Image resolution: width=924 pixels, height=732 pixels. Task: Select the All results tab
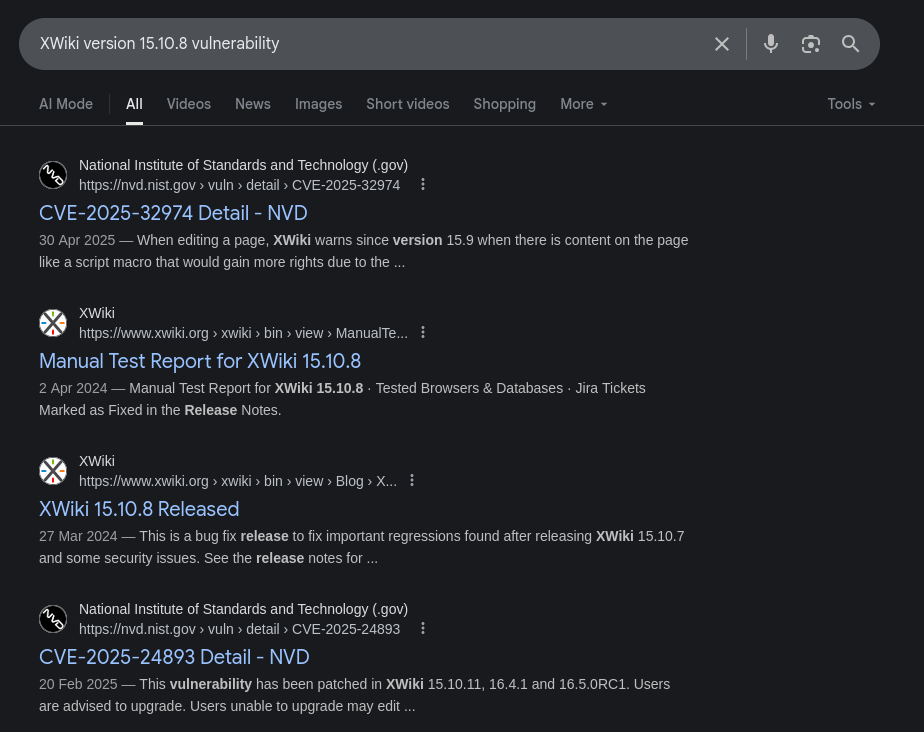coord(134,104)
